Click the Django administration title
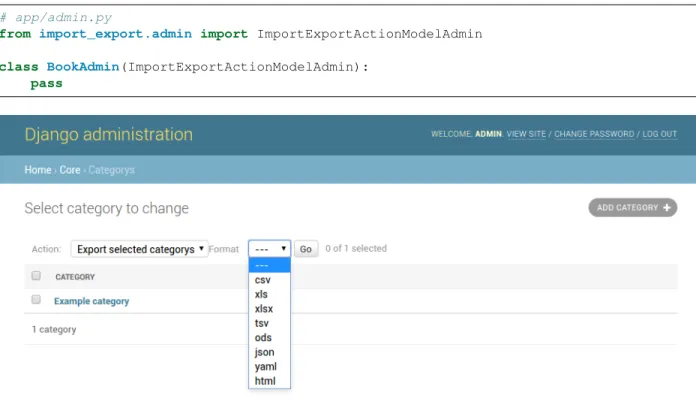This screenshot has height=417, width=696. pos(109,135)
